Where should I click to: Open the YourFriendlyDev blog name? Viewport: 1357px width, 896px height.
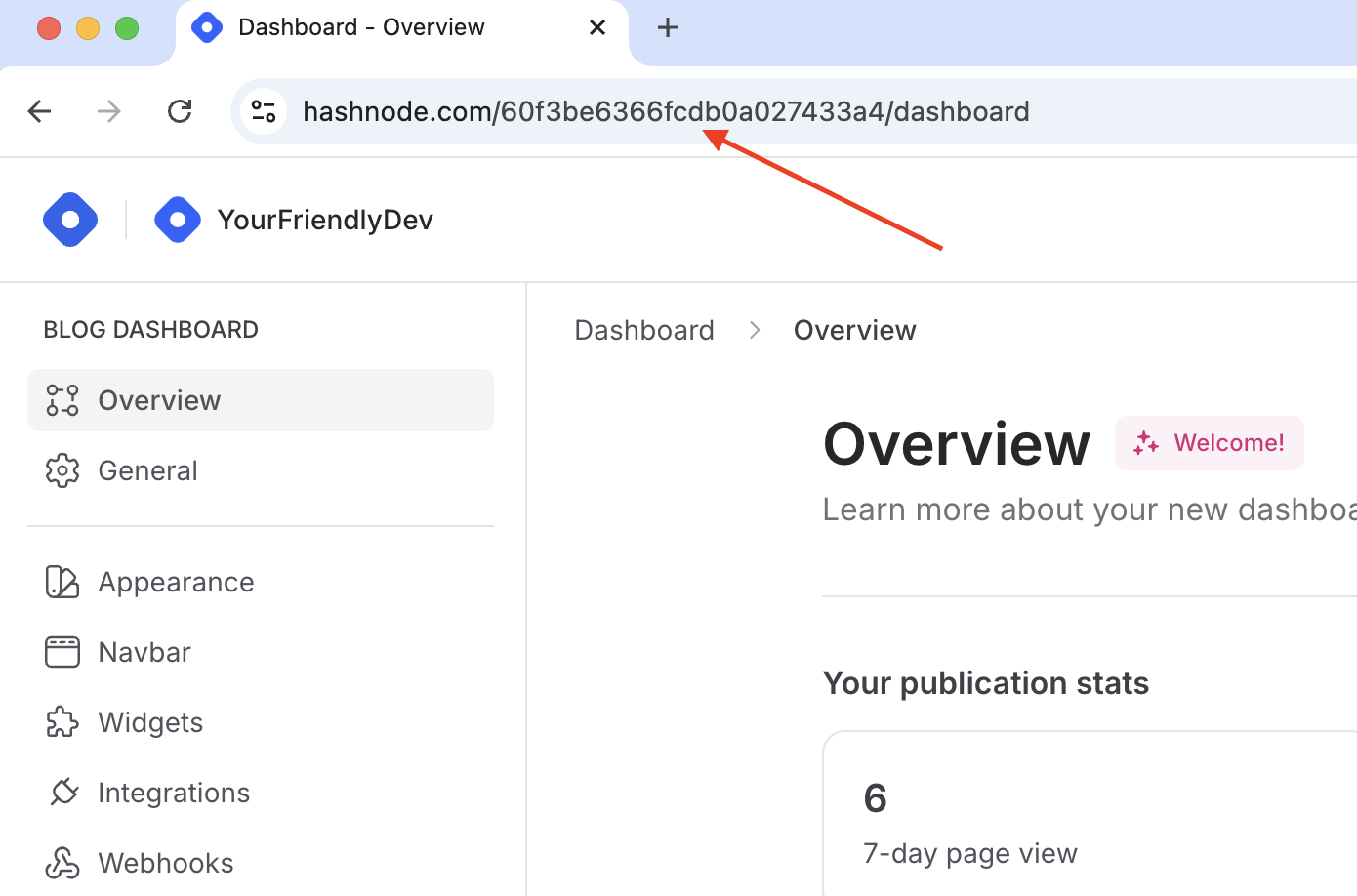coord(325,220)
